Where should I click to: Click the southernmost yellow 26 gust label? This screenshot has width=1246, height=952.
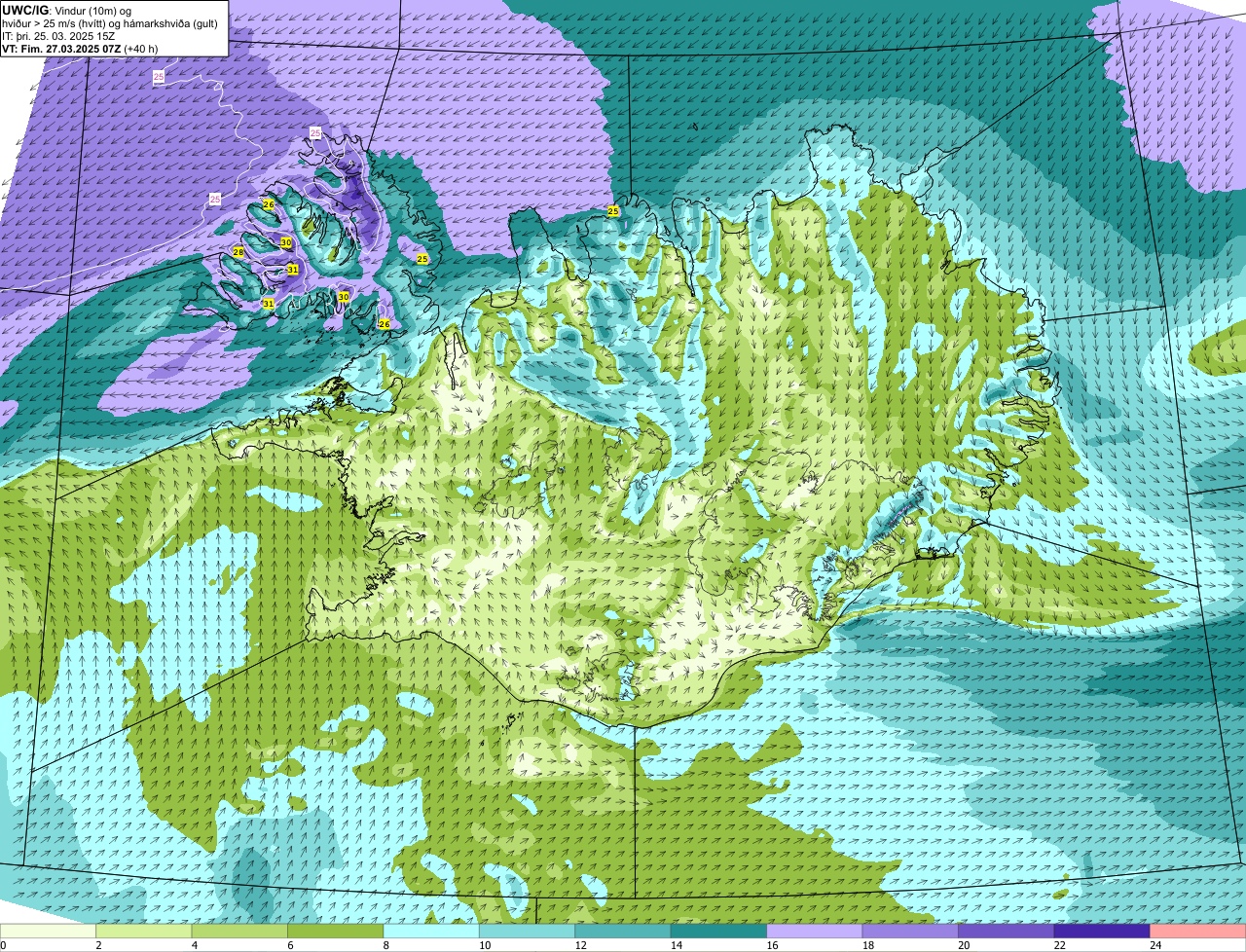(x=384, y=324)
